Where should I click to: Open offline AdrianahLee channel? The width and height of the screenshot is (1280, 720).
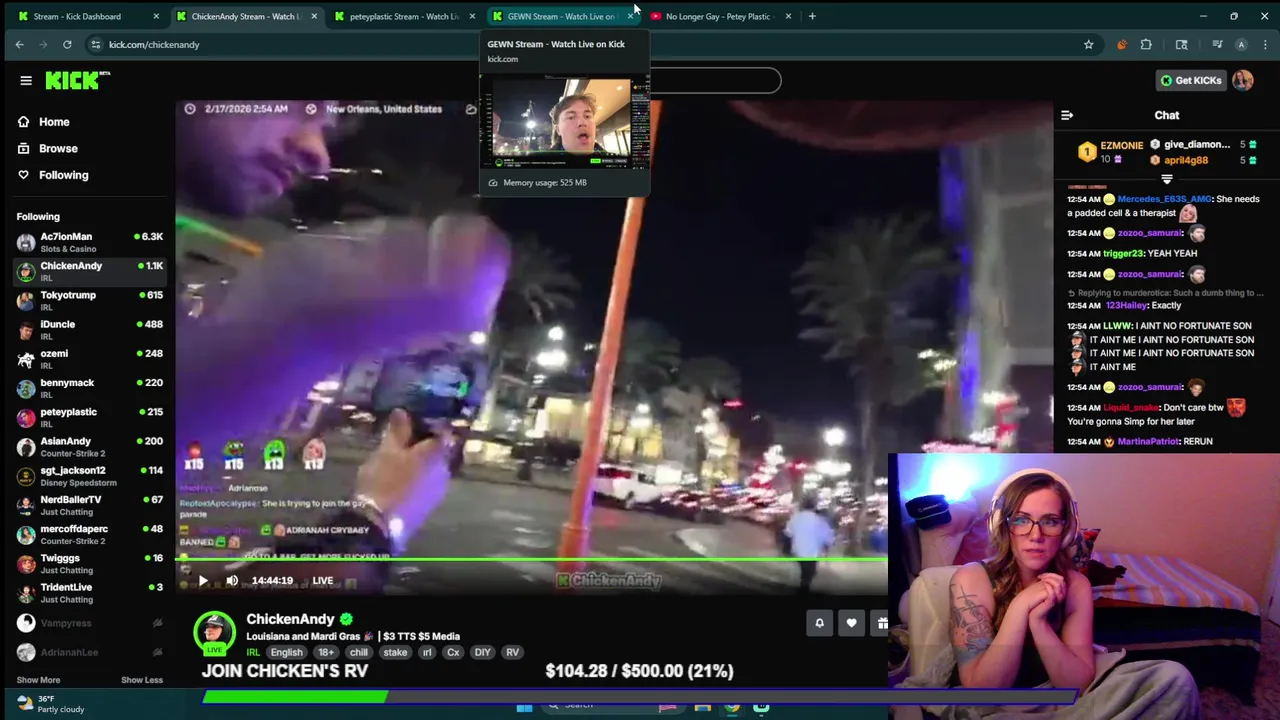coord(89,652)
